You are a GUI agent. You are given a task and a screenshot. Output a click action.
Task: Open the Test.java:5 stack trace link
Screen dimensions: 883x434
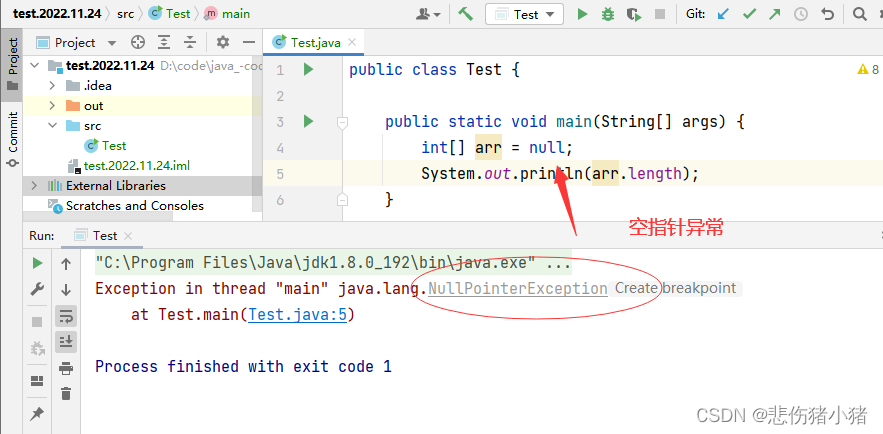tap(298, 315)
